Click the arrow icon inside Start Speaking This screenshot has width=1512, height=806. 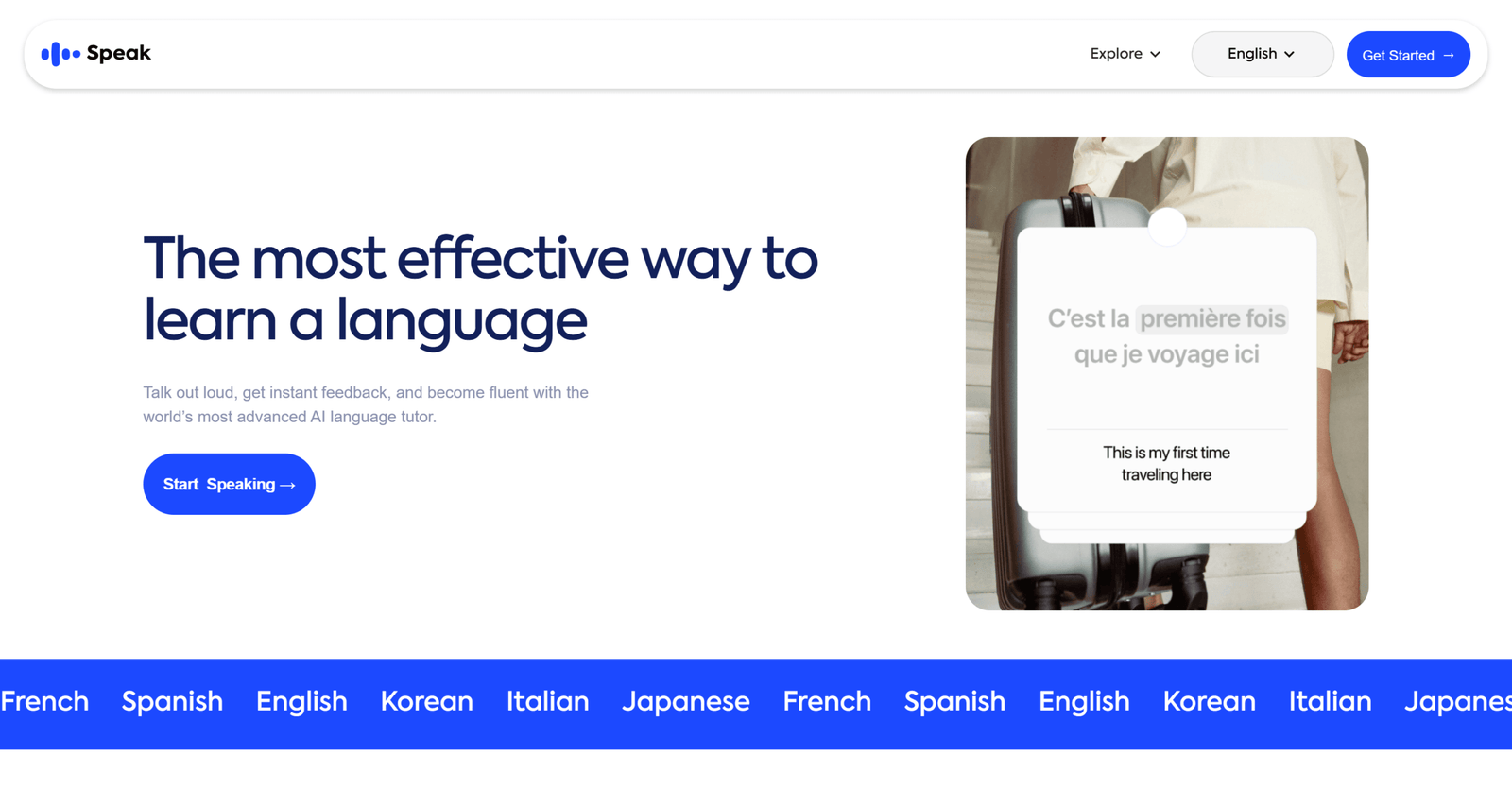pos(288,485)
